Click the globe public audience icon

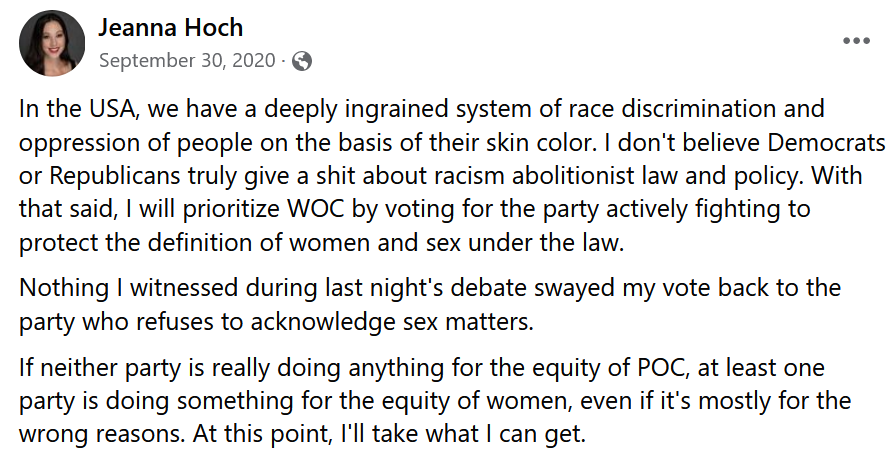[302, 61]
